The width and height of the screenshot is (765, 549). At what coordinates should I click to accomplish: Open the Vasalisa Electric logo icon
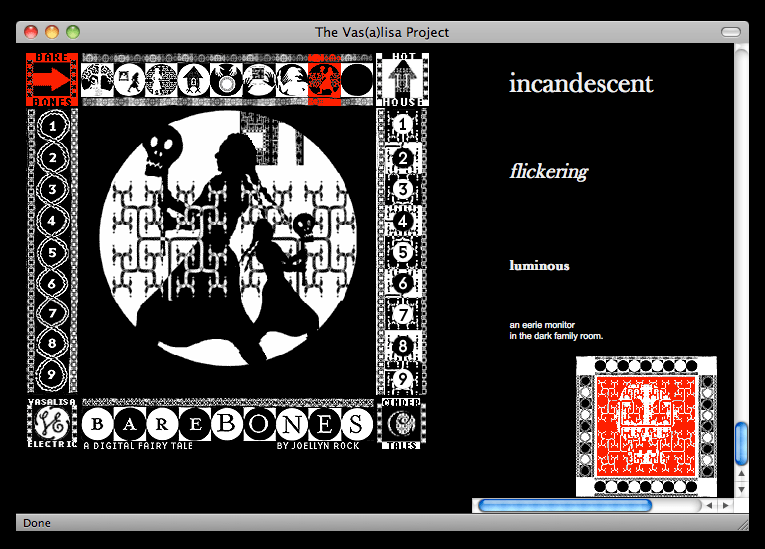point(51,423)
